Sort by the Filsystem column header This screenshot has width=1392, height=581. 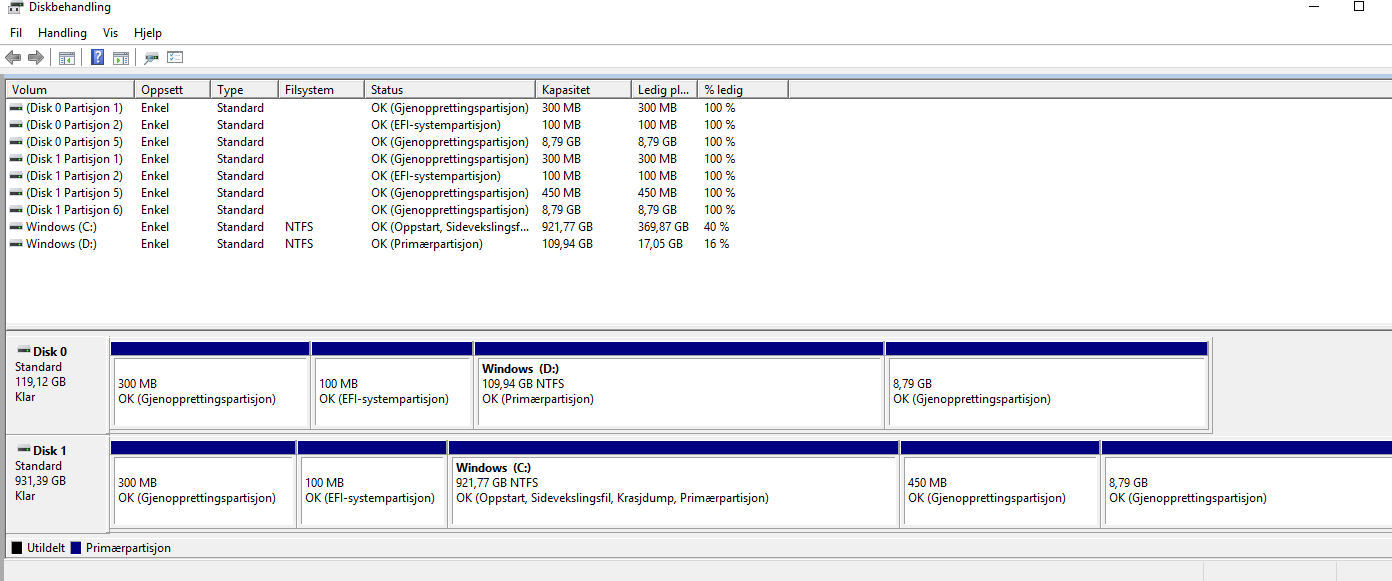(321, 90)
